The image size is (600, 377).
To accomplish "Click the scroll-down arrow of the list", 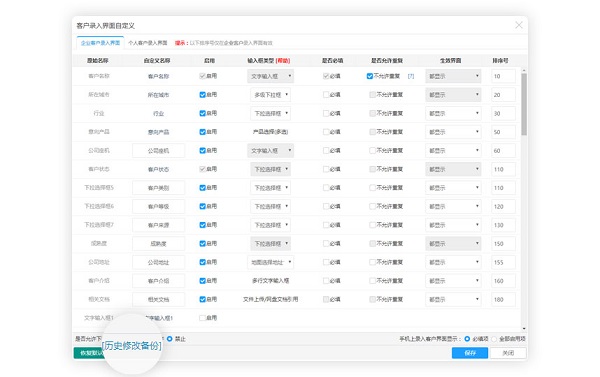I will 524,328.
